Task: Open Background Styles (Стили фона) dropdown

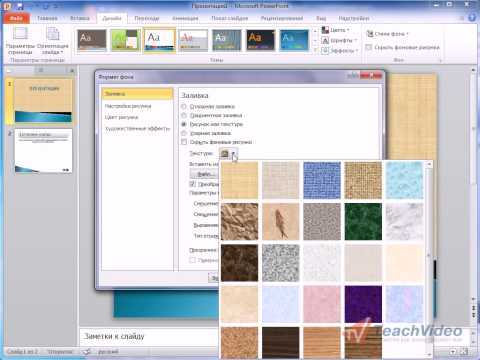Action: point(387,34)
